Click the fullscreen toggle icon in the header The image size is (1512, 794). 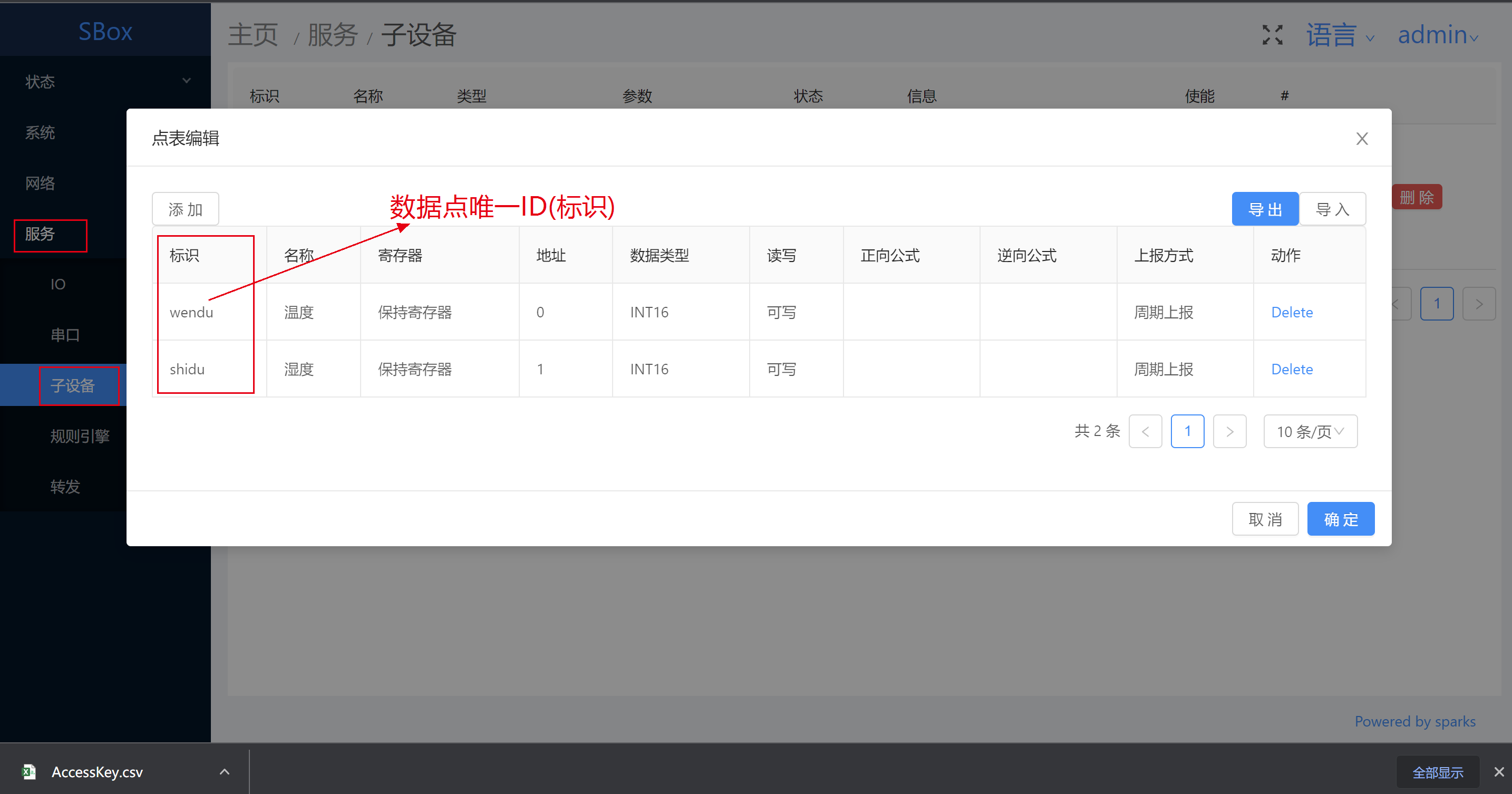[x=1272, y=35]
